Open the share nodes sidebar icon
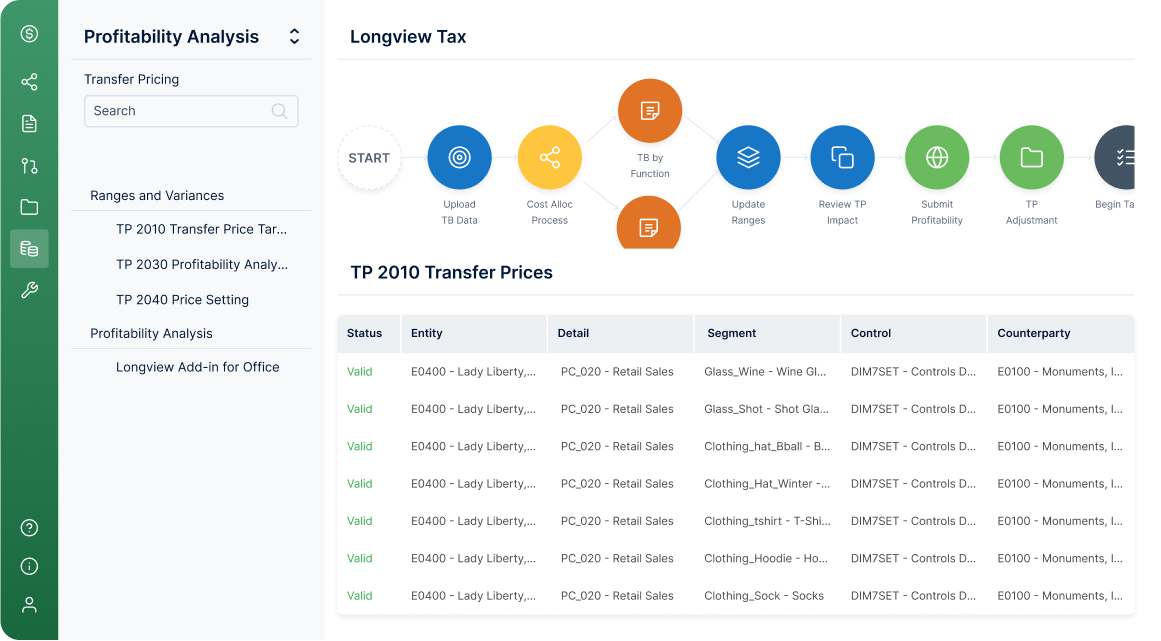The height and width of the screenshot is (641, 1161). pyautogui.click(x=29, y=82)
